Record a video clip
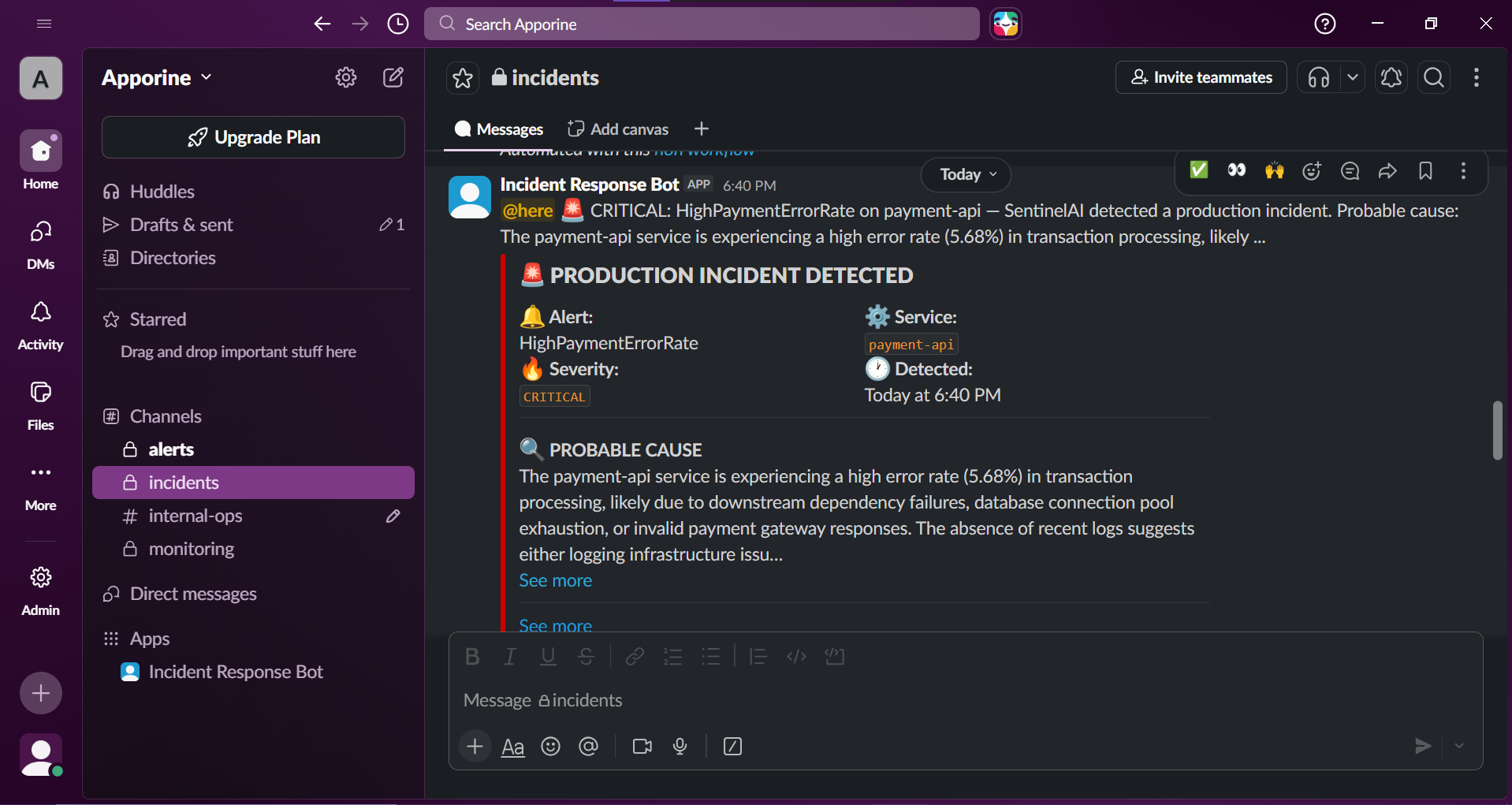 tap(641, 747)
